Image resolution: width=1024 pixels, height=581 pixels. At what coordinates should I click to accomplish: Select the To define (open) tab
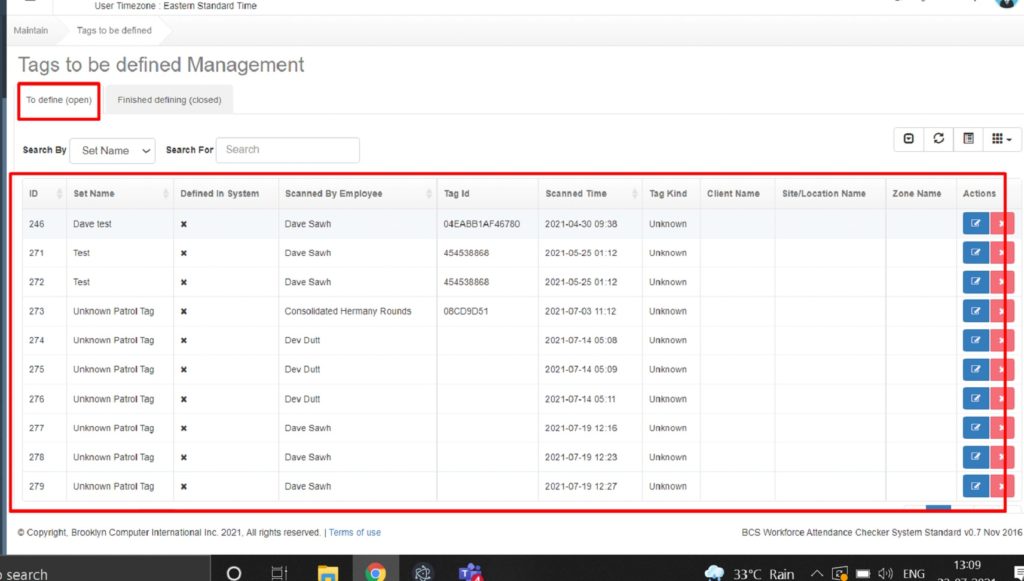click(59, 100)
